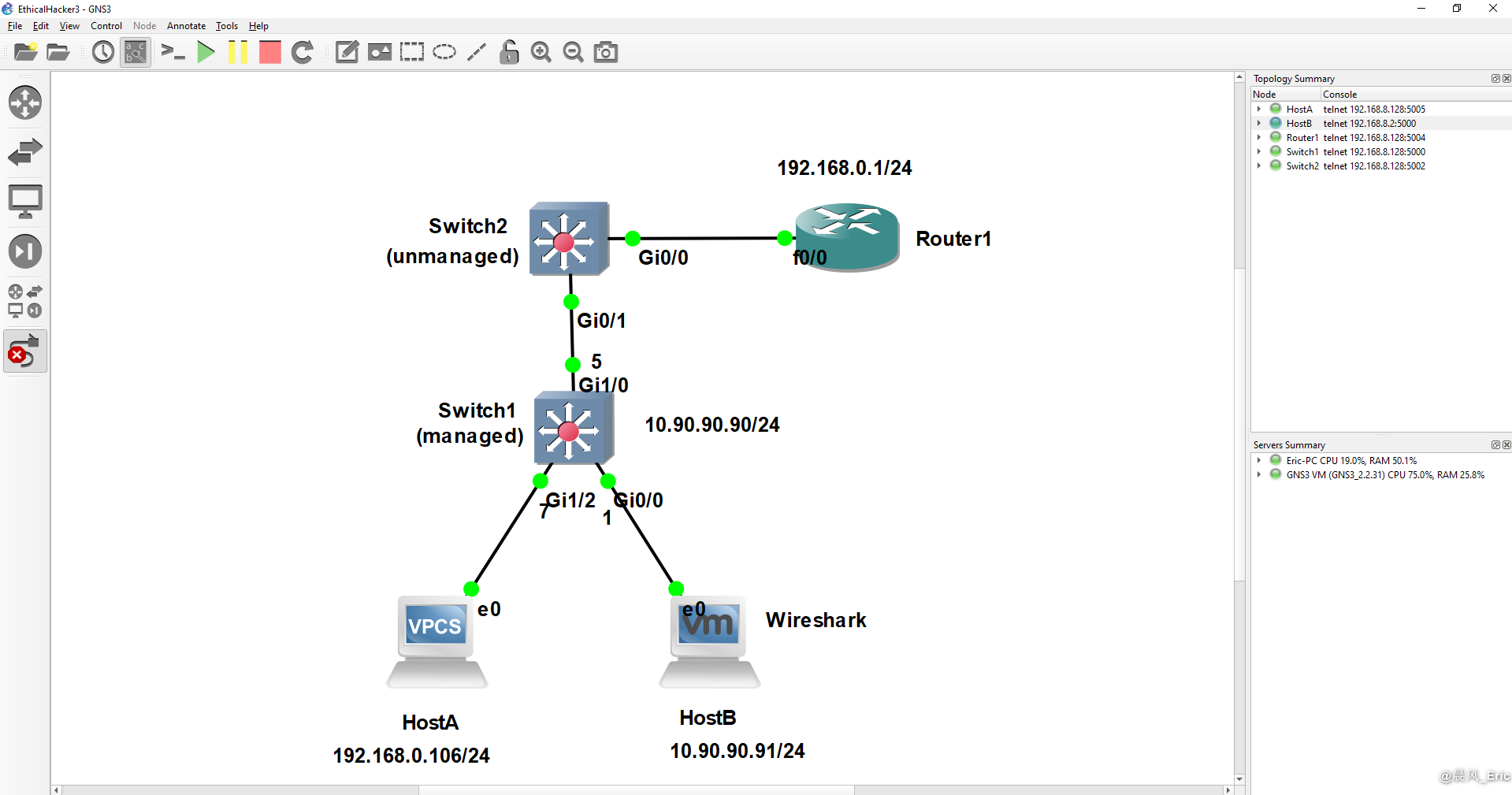Browse switches in the device sidebar
This screenshot has height=795, width=1512.
click(25, 152)
